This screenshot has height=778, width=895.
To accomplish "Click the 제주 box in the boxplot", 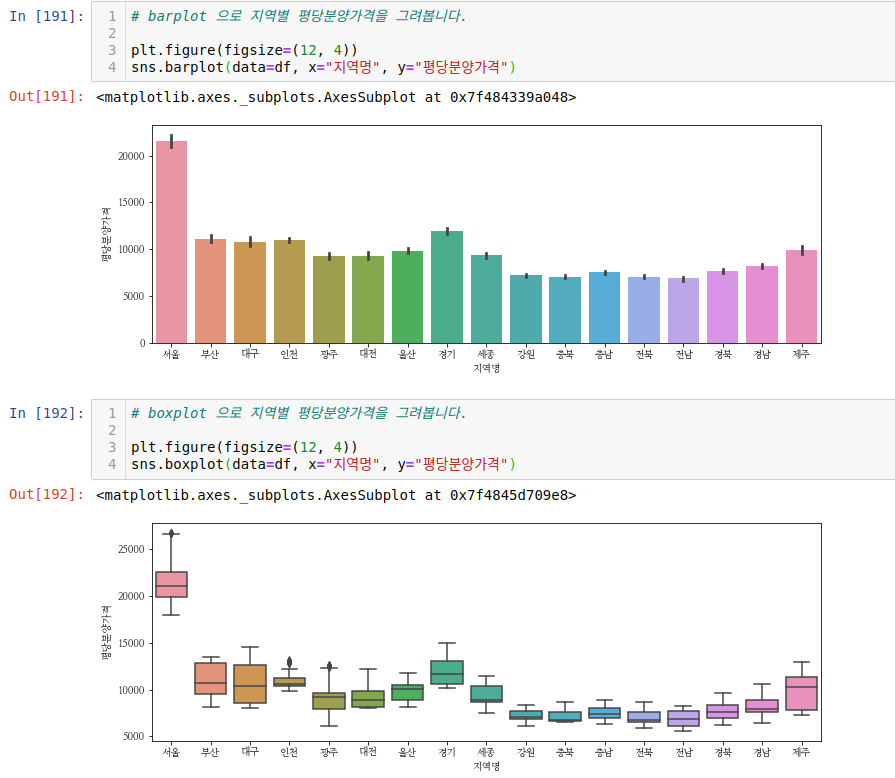I will point(801,694).
